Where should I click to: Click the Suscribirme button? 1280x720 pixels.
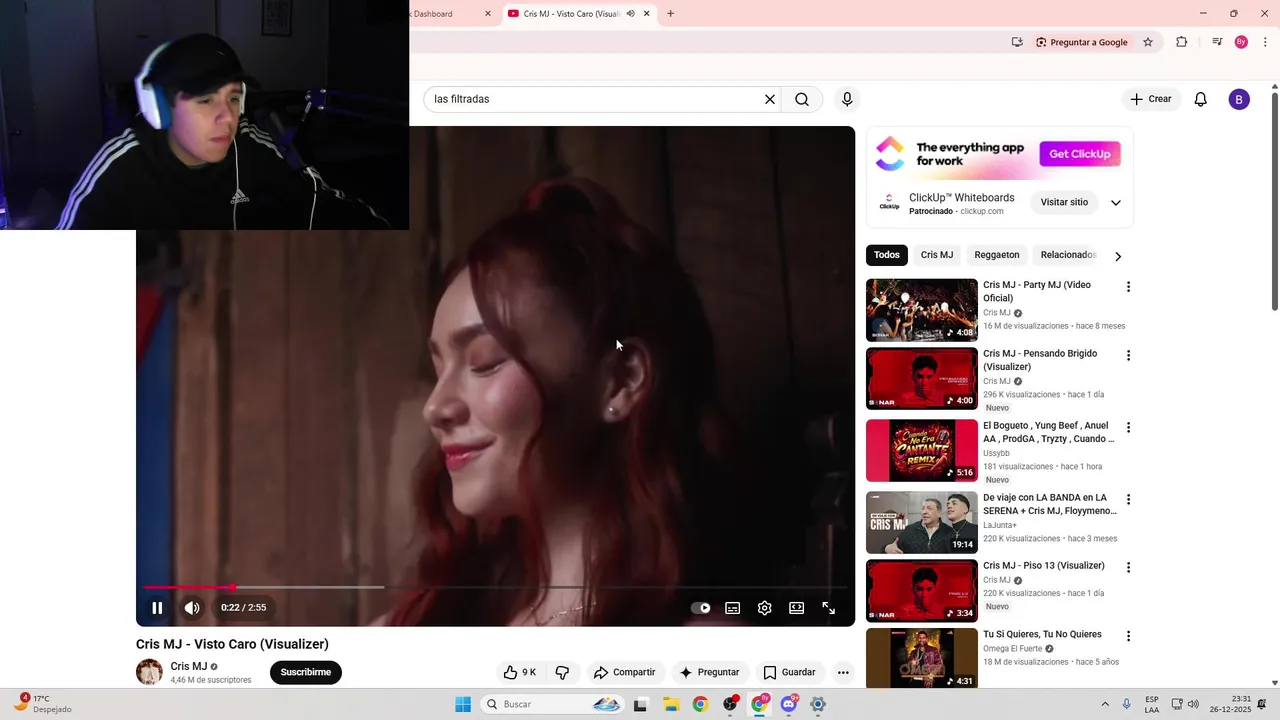[306, 672]
